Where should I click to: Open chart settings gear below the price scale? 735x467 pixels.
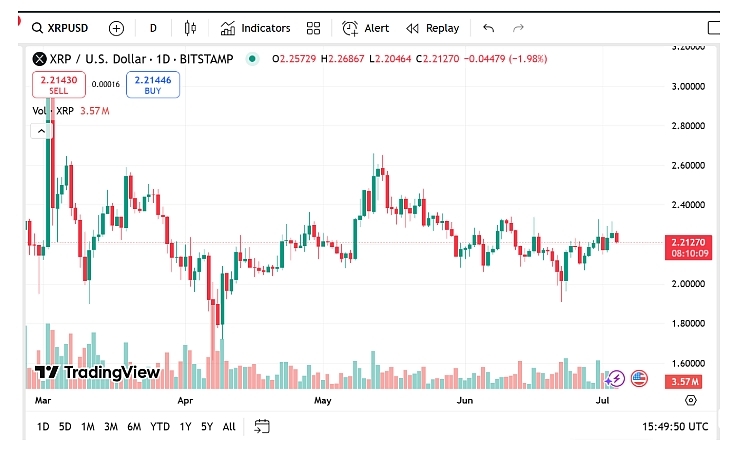pyautogui.click(x=690, y=400)
